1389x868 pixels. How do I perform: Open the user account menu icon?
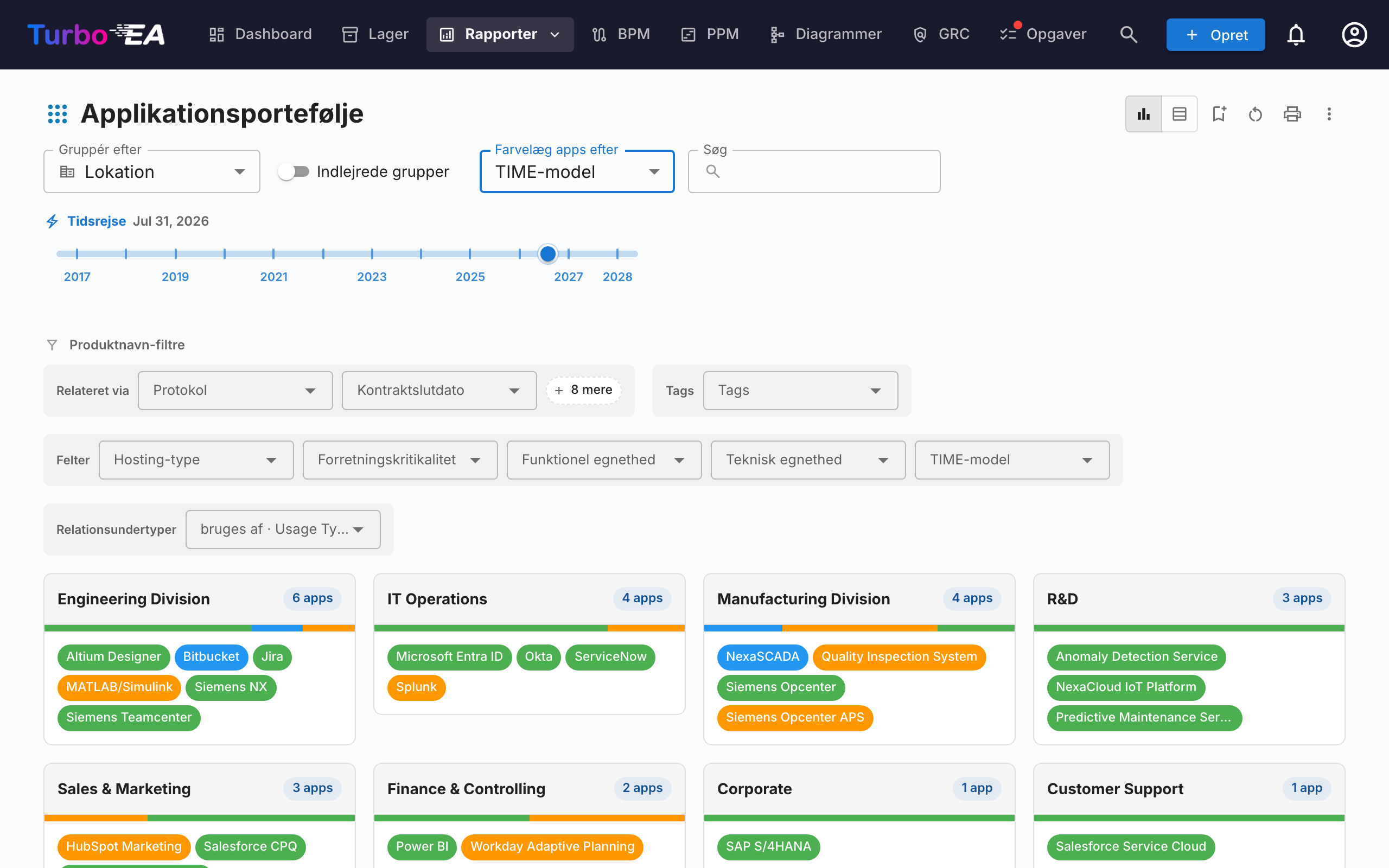click(1354, 34)
